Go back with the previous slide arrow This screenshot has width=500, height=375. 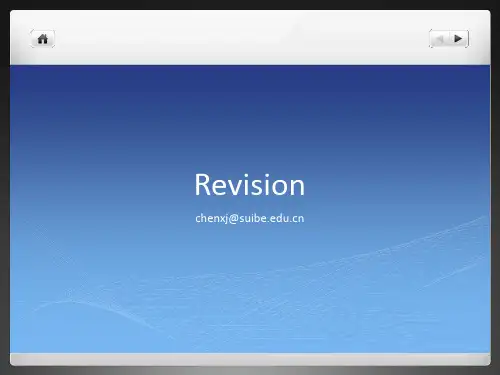click(x=439, y=39)
